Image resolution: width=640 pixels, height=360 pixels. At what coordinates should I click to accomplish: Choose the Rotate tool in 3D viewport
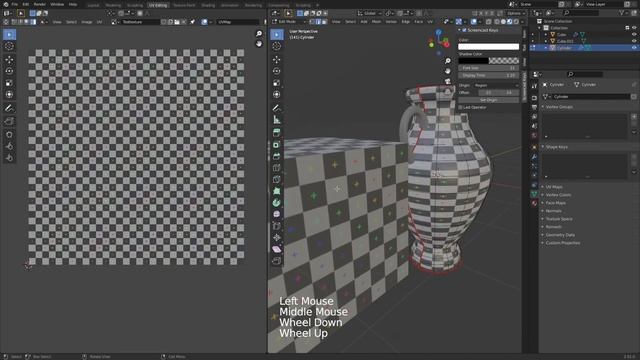click(x=277, y=71)
